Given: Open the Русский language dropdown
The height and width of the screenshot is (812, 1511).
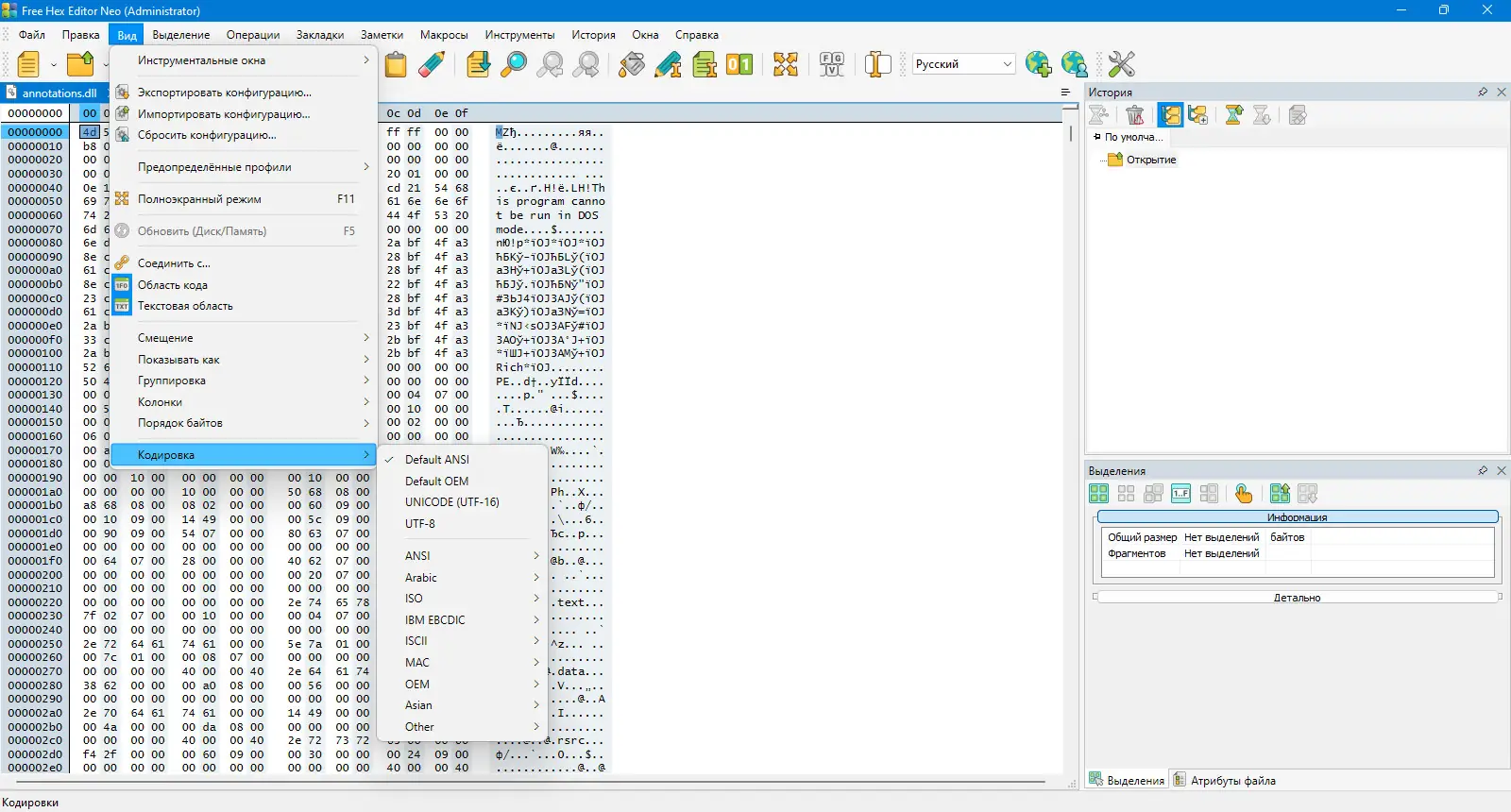Looking at the screenshot, I should pos(964,64).
